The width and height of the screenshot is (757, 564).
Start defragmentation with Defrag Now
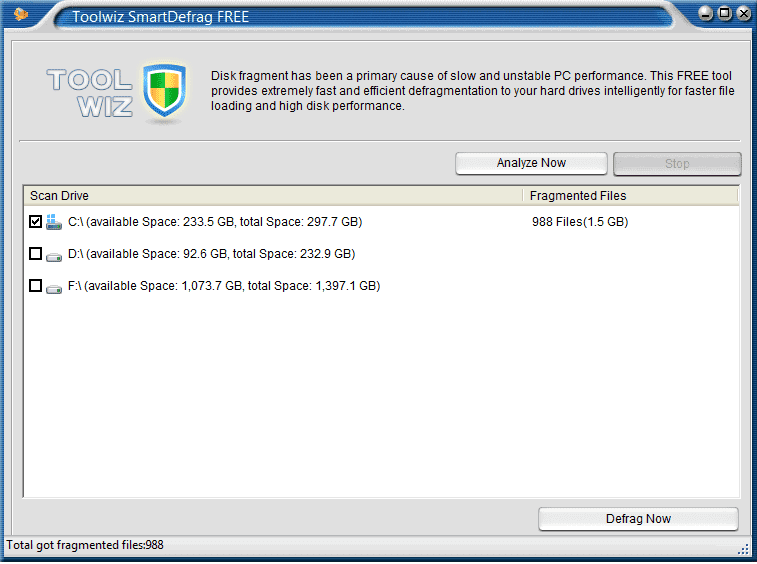[638, 519]
